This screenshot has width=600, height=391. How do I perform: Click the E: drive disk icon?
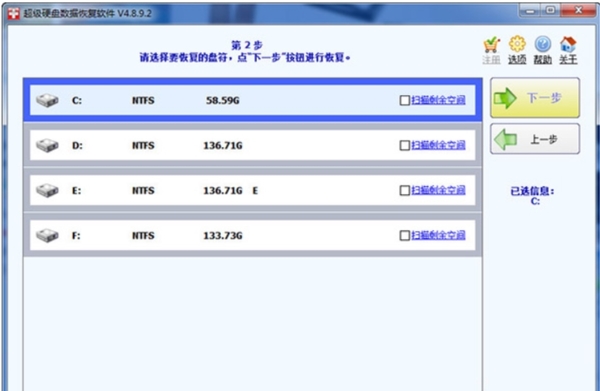coord(47,191)
